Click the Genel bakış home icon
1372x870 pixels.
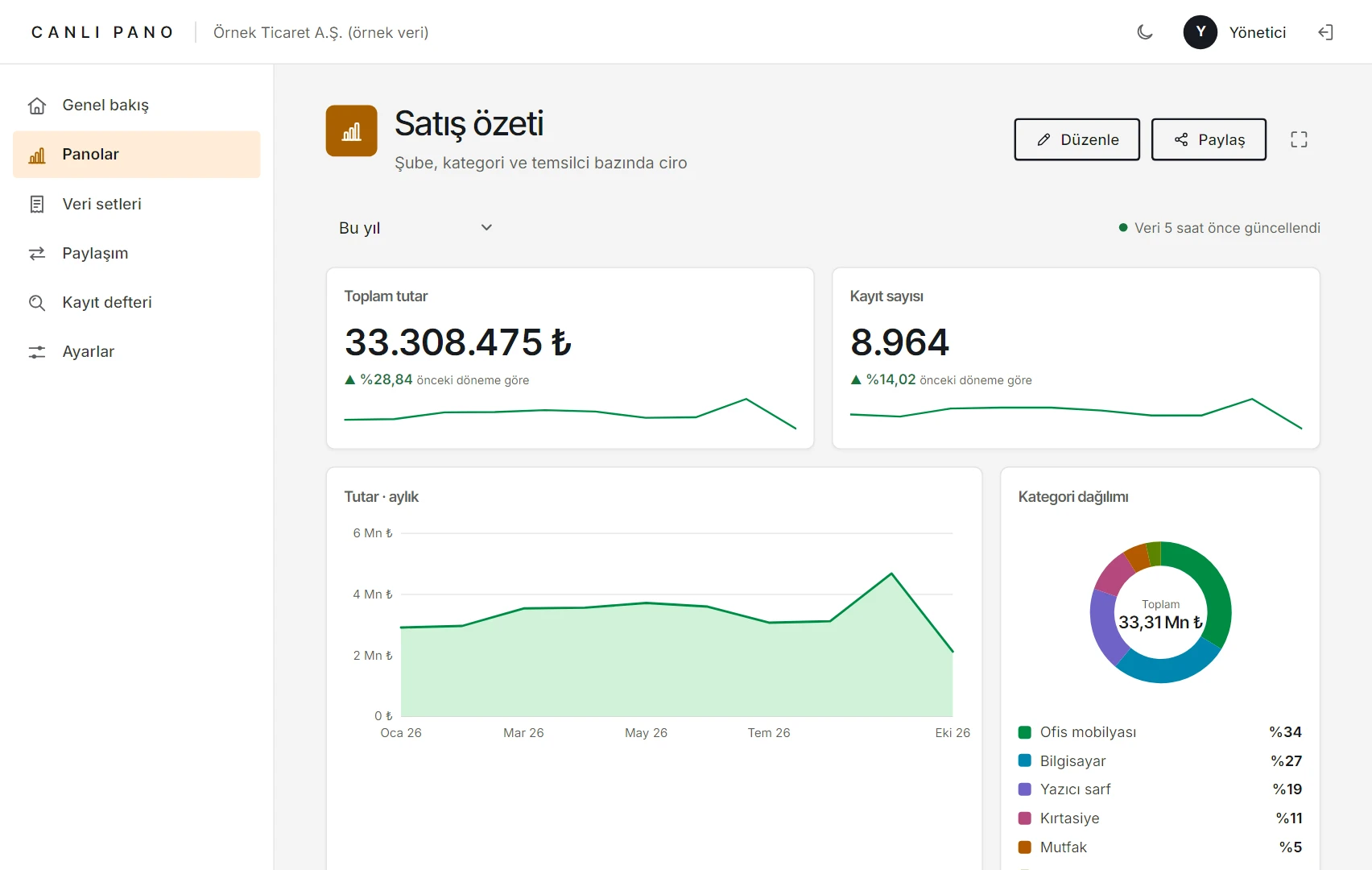click(x=37, y=106)
